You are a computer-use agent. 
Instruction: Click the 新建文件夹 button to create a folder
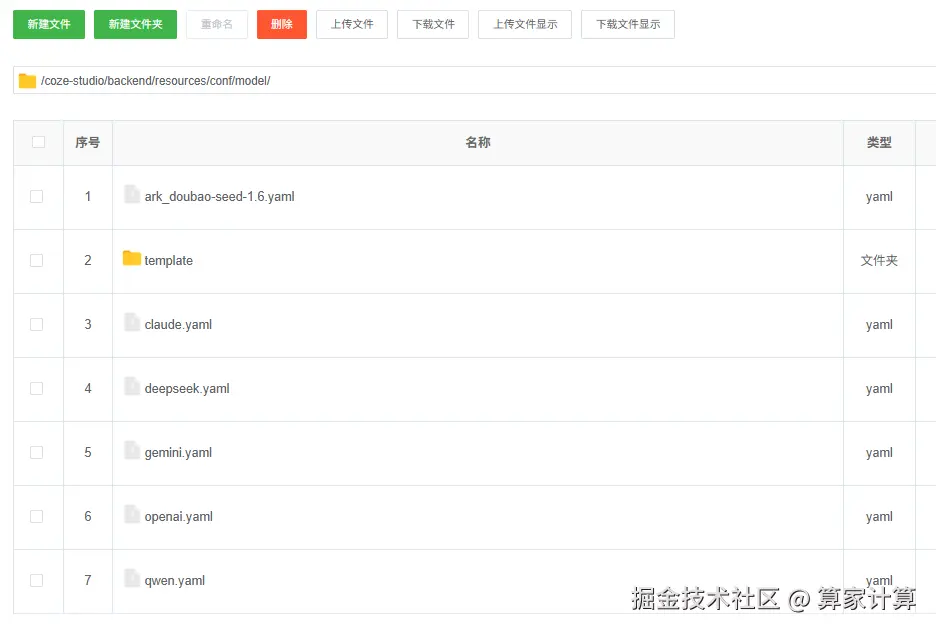[x=135, y=24]
